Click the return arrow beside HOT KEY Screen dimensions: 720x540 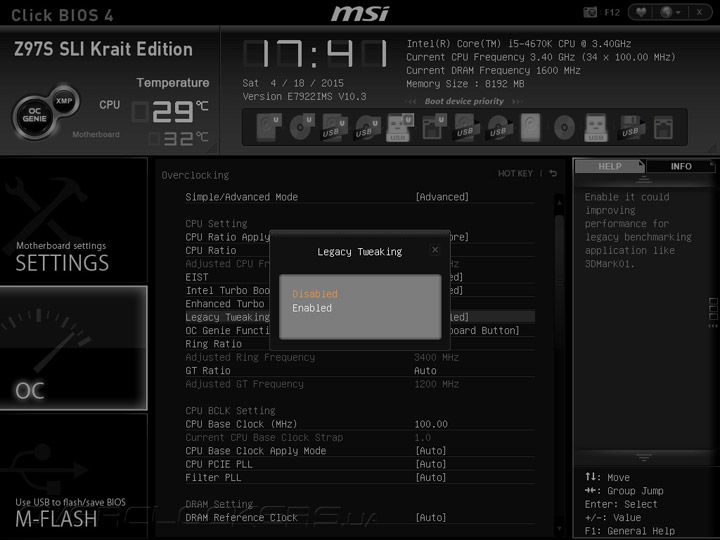[553, 173]
